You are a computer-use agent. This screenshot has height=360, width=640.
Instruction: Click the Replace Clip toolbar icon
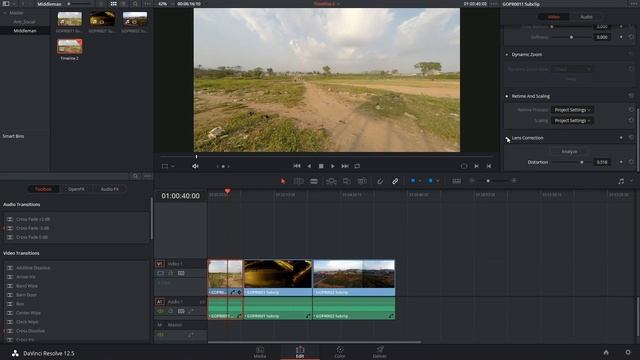pyautogui.click(x=362, y=181)
